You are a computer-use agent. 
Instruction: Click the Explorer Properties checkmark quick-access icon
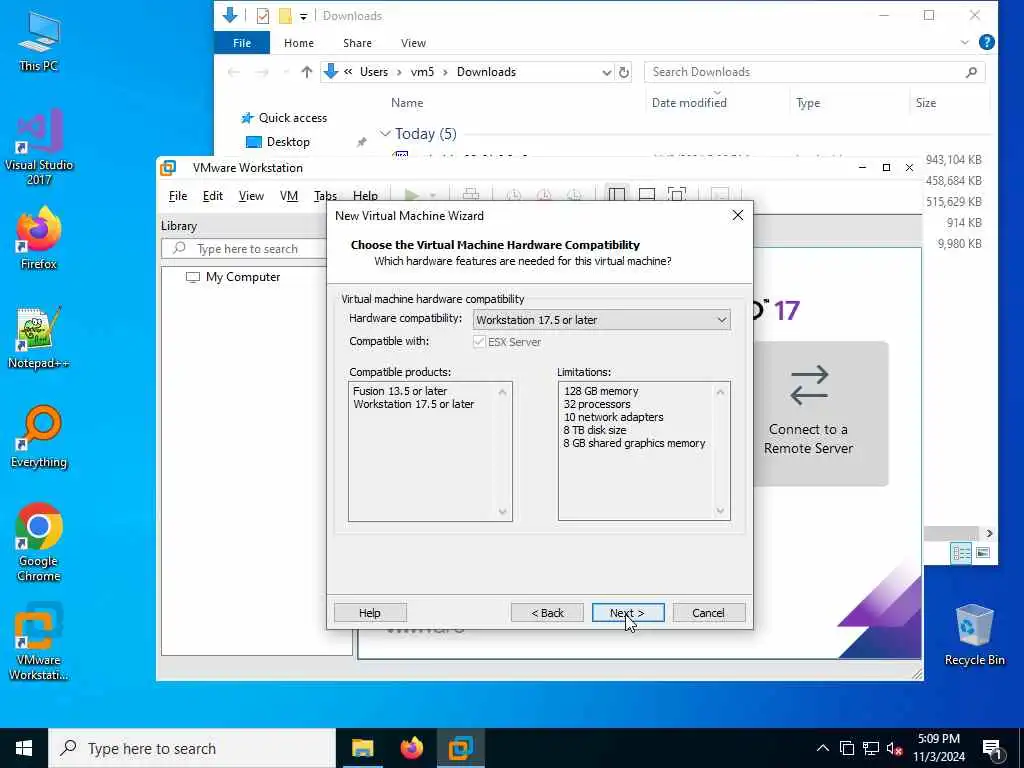[x=263, y=16]
